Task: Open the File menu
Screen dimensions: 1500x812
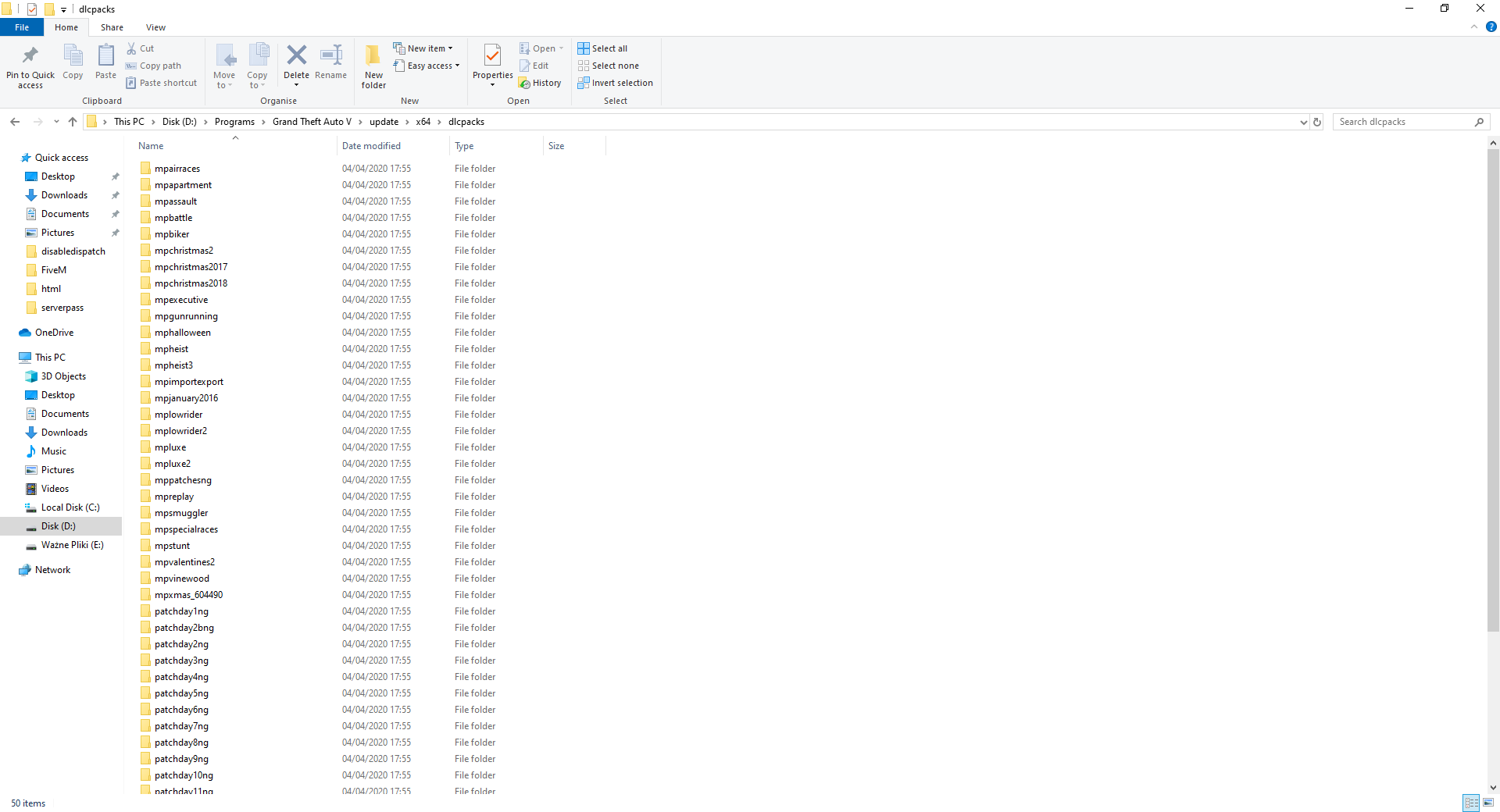Action: (x=22, y=27)
